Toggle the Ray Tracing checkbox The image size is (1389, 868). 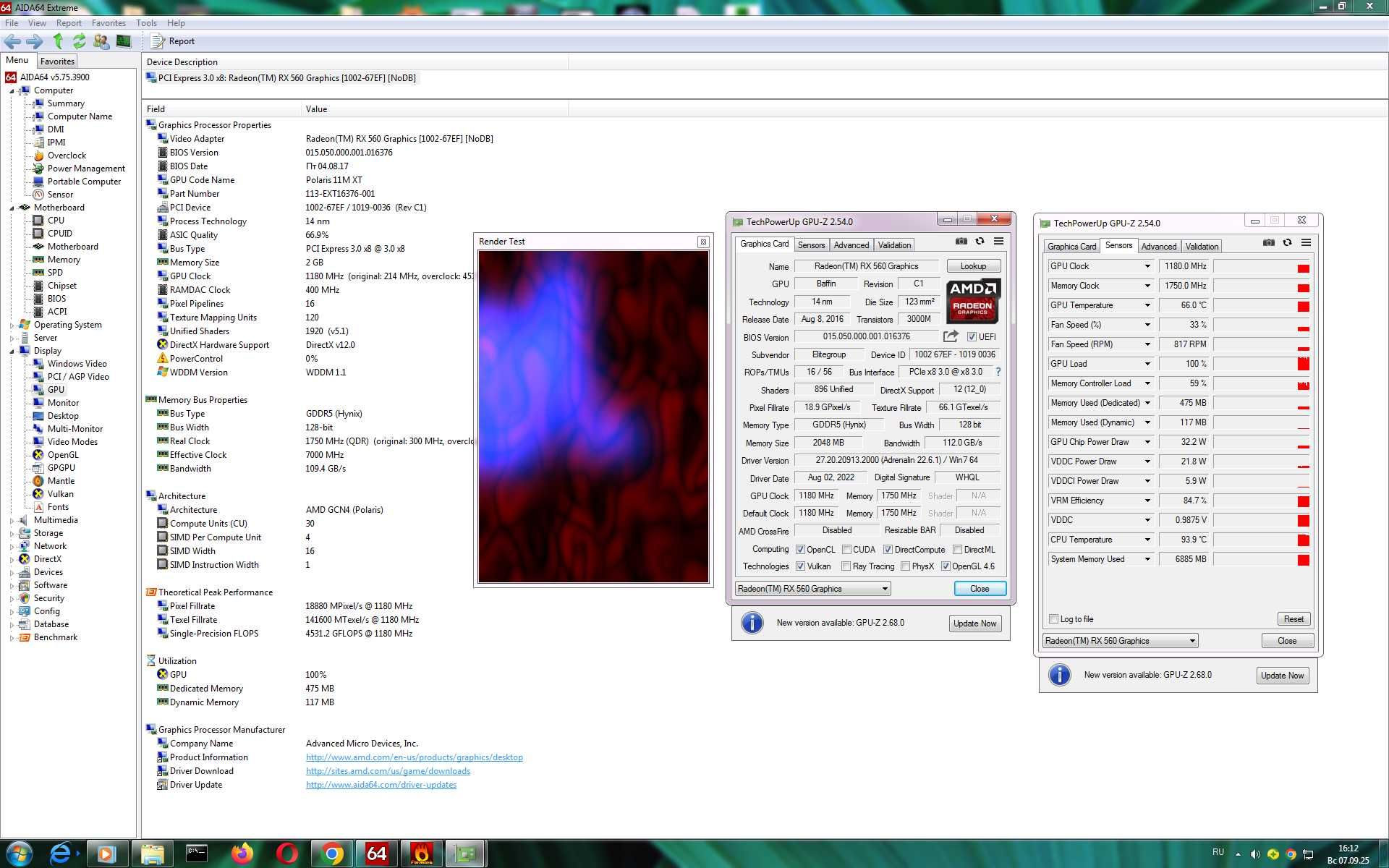846,566
